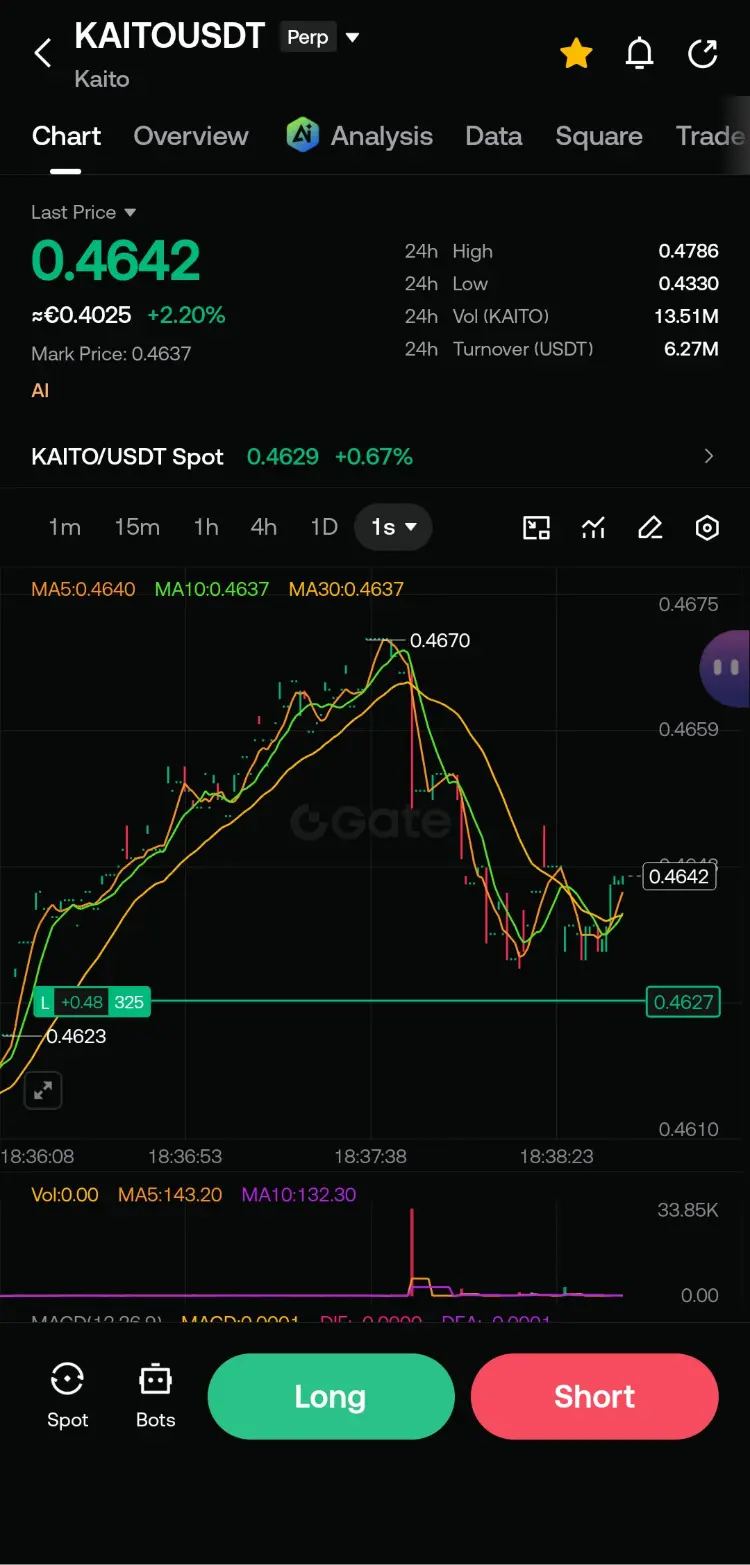This screenshot has width=750, height=1565.
Task: Tap the Vol:0.00 volume label
Action: [x=65, y=1195]
